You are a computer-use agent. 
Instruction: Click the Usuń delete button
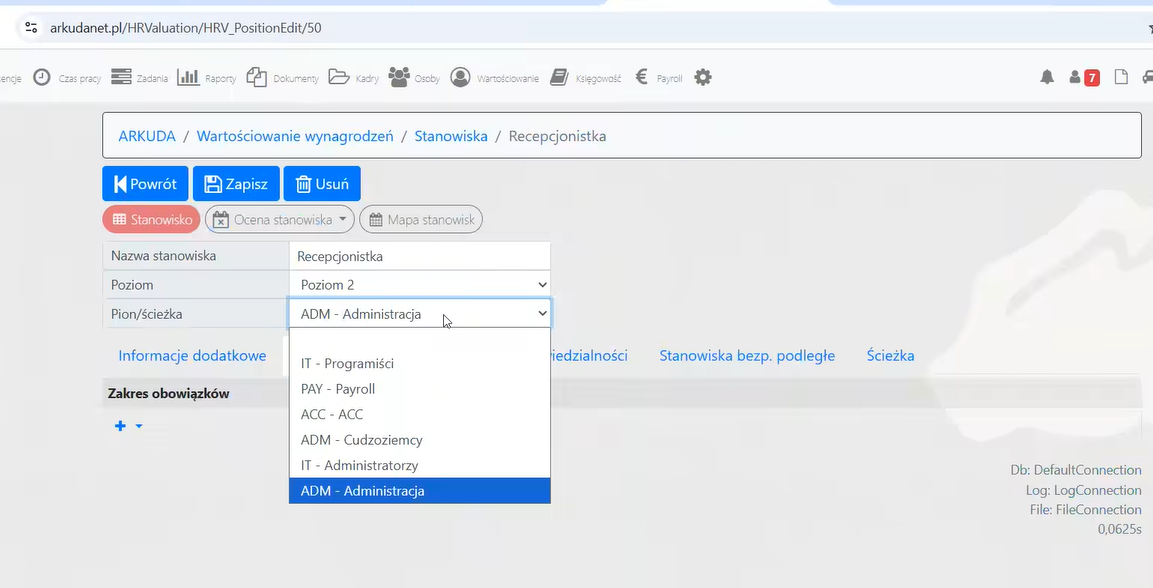322,184
